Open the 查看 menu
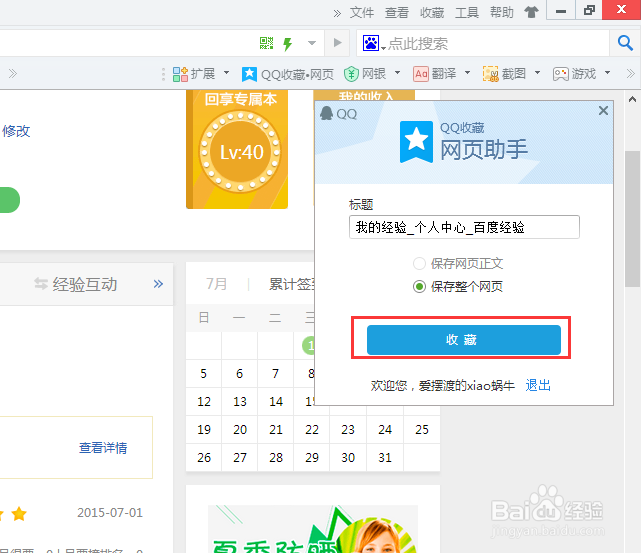 click(x=397, y=12)
